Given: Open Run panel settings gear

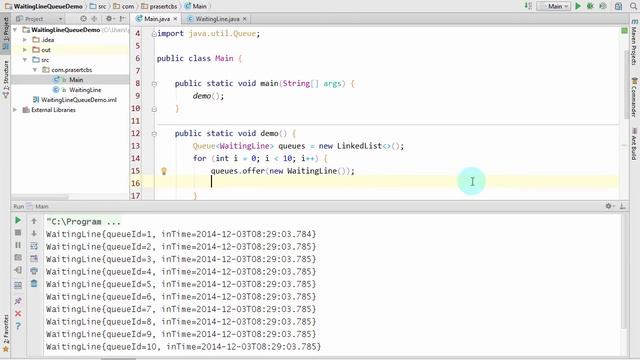Looking at the screenshot, I should coord(609,206).
